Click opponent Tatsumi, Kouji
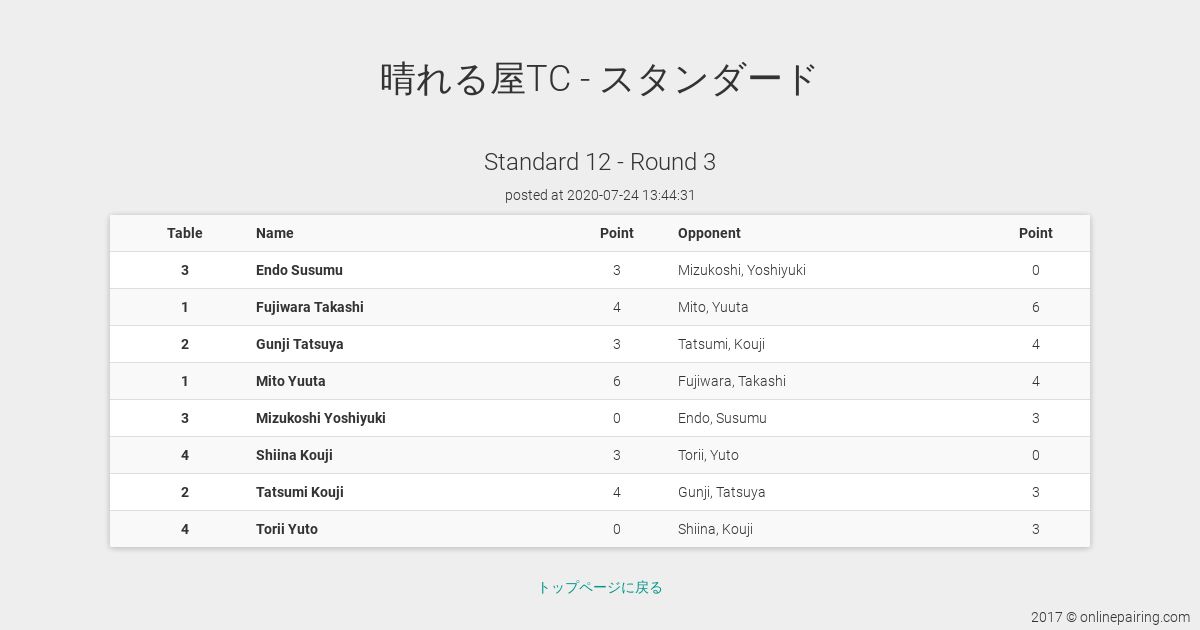 coord(721,344)
